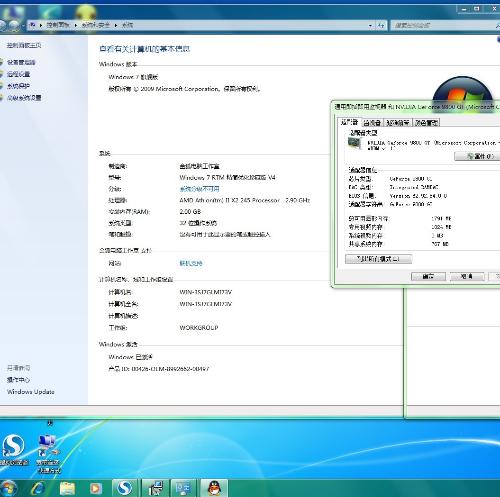Viewport: 500px width, 497px height.
Task: Open 系统保护 in the sidebar
Action: coord(19,86)
